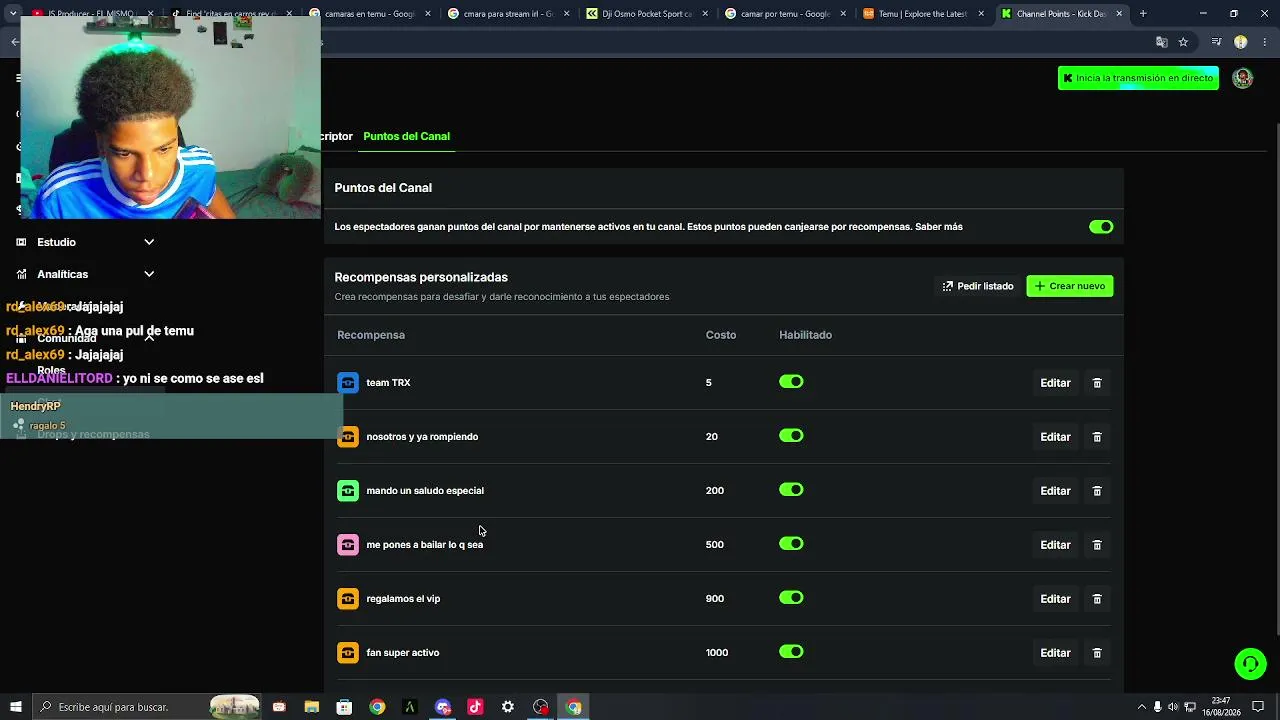1280x720 pixels.
Task: Edit the nosotros y ya rompiendo reward
Action: click(x=1055, y=437)
